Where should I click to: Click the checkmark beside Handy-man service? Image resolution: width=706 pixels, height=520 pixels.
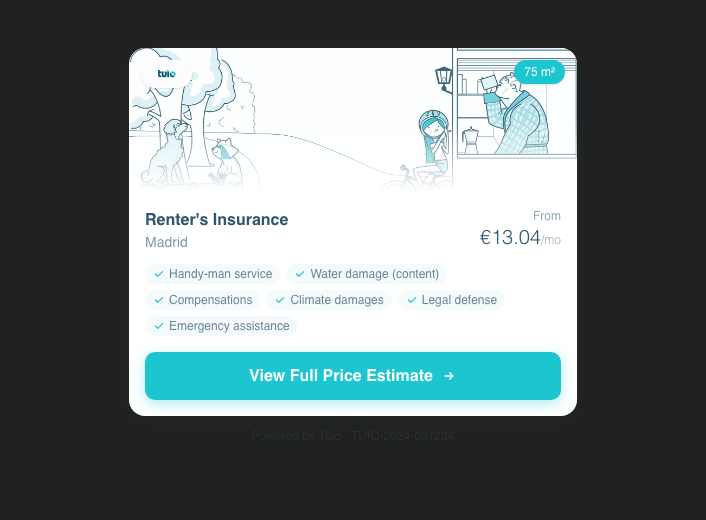point(159,274)
